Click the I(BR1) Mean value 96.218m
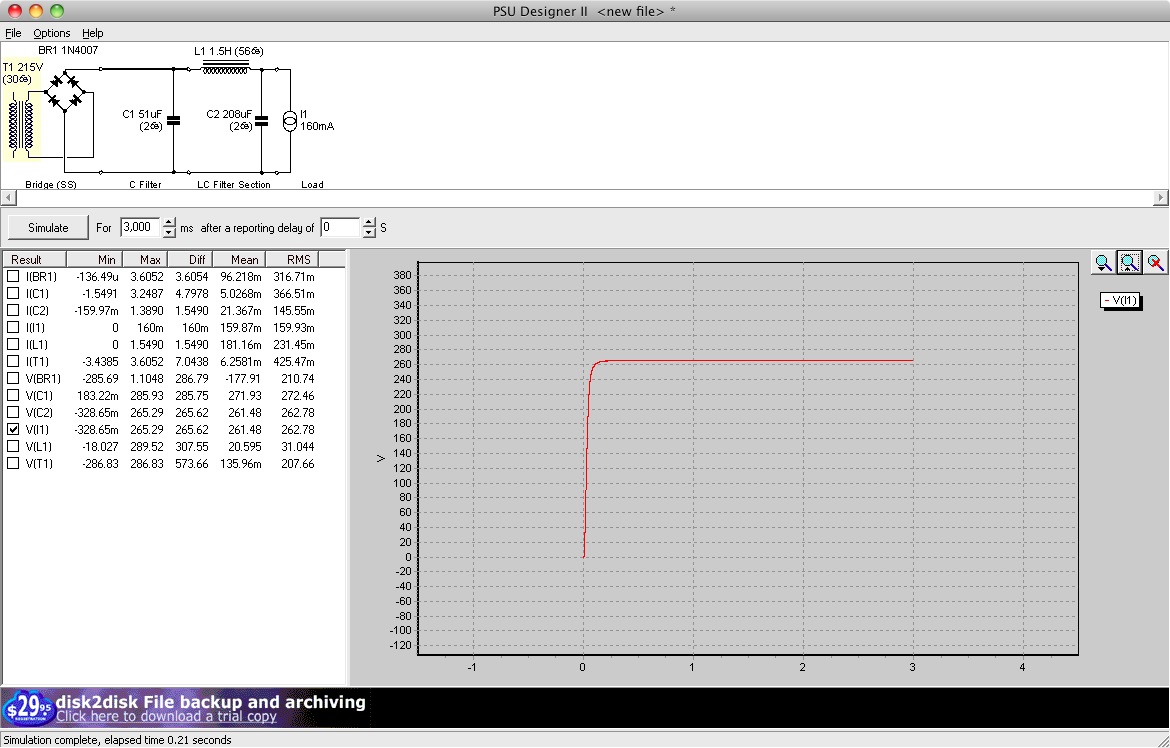This screenshot has width=1170, height=748. click(240, 277)
